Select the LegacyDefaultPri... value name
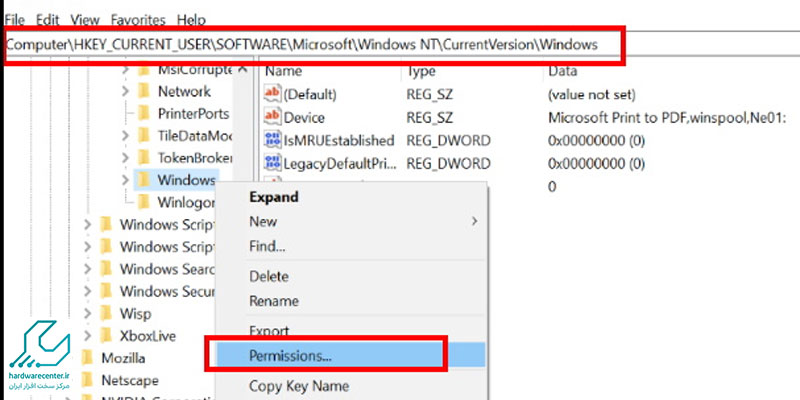Image resolution: width=800 pixels, height=400 pixels. pyautogui.click(x=340, y=164)
